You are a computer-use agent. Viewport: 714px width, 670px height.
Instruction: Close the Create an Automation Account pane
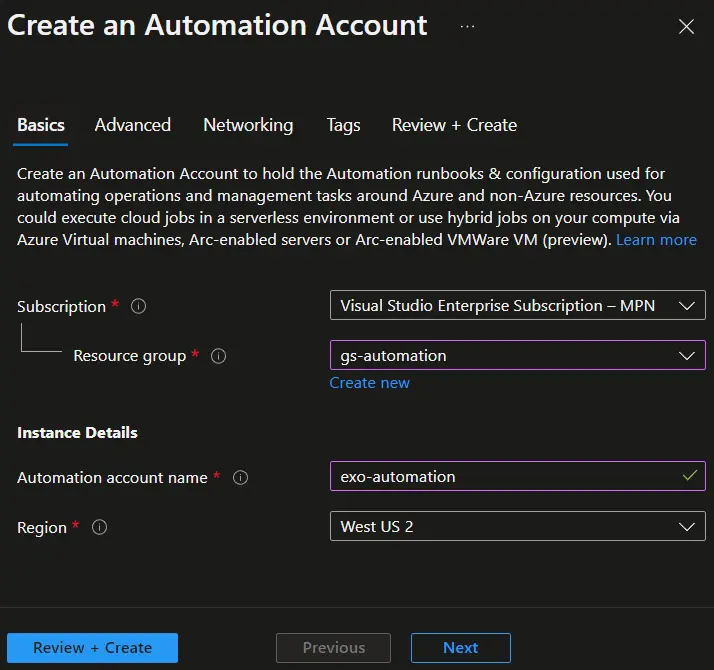[686, 27]
